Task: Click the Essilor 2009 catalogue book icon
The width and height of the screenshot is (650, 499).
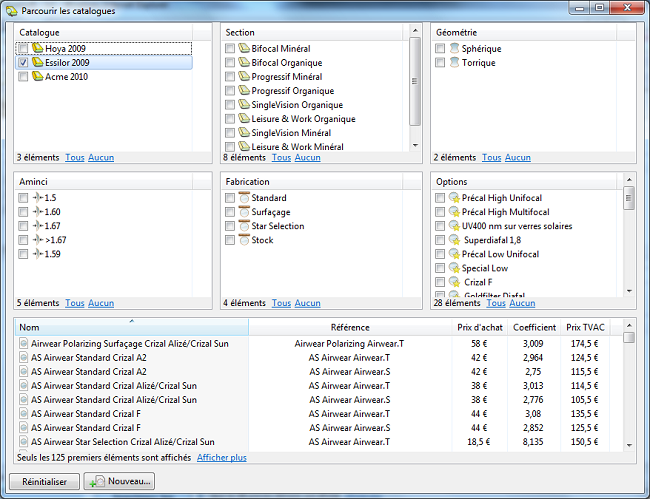Action: pyautogui.click(x=37, y=62)
